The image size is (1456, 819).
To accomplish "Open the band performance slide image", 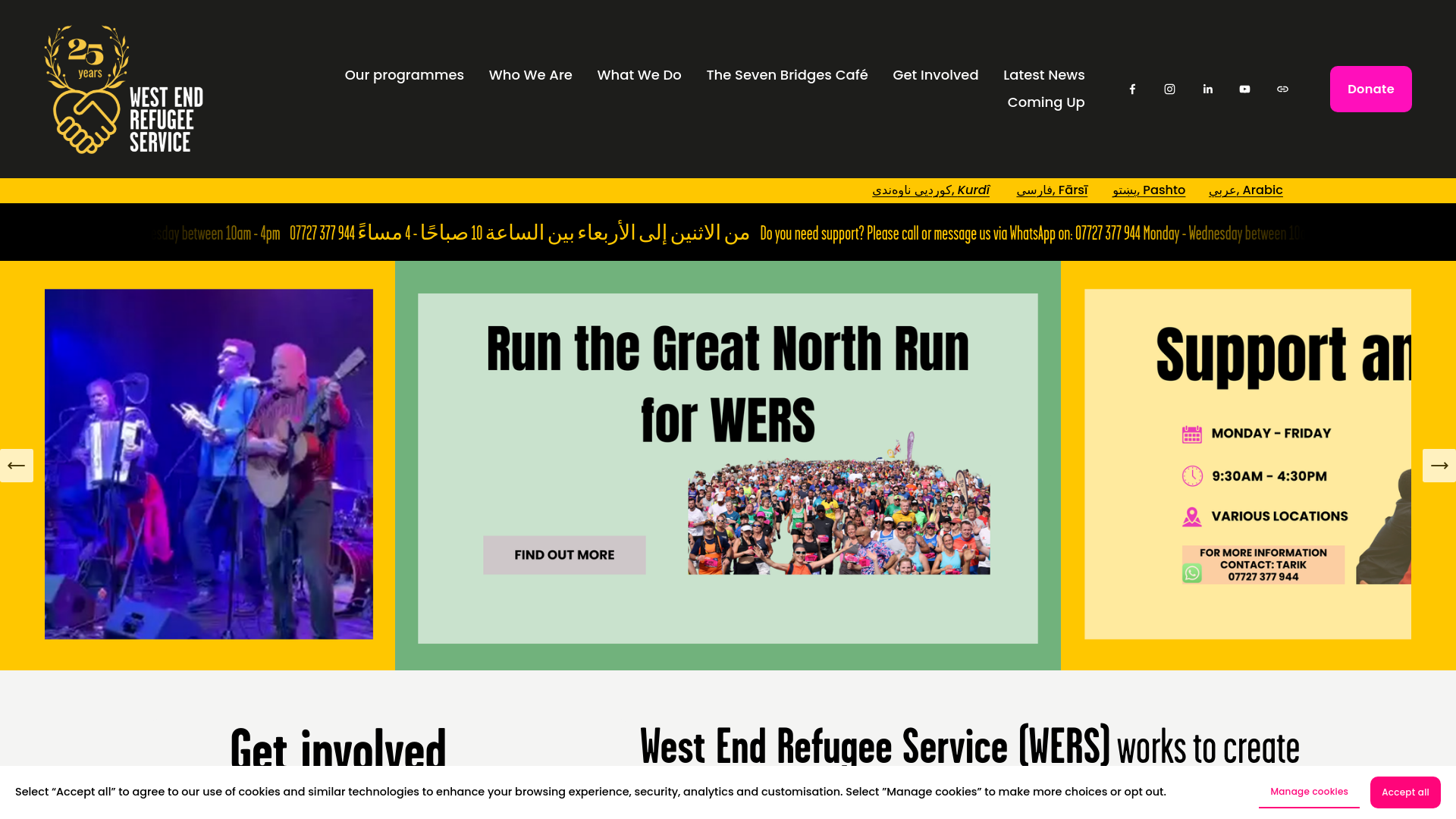I will (x=209, y=464).
